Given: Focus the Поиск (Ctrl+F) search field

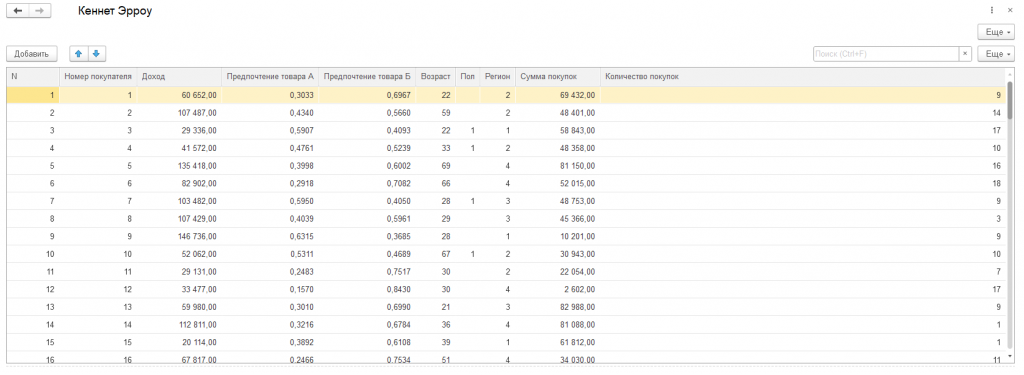Looking at the screenshot, I should [886, 54].
